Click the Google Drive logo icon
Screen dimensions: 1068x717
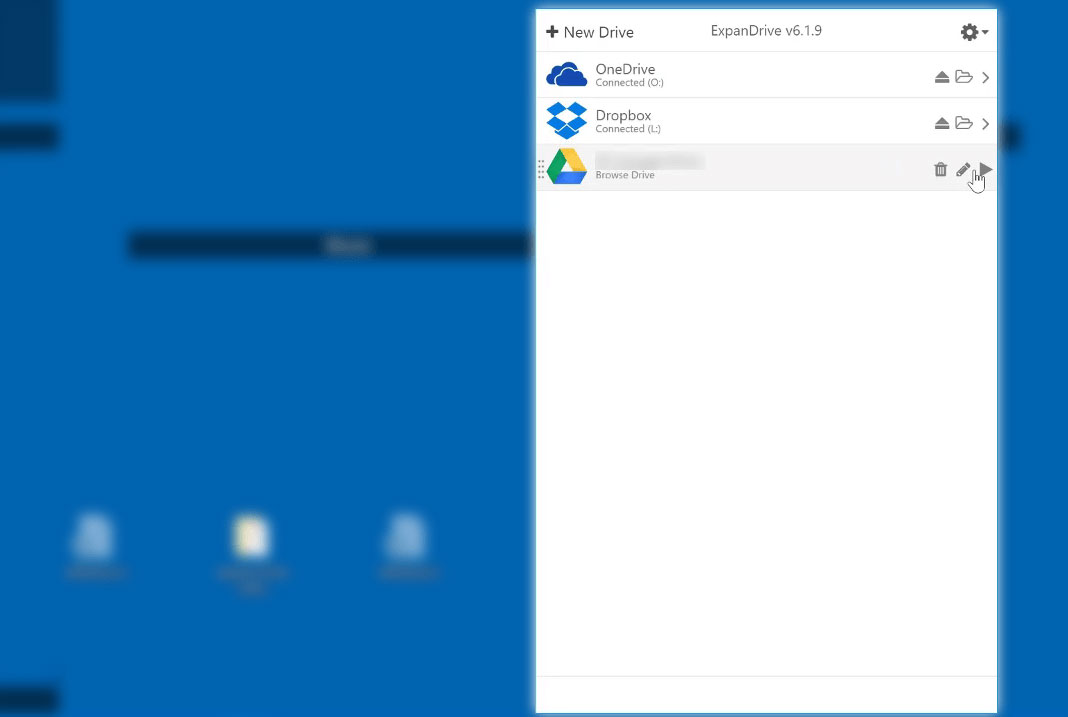[x=566, y=167]
